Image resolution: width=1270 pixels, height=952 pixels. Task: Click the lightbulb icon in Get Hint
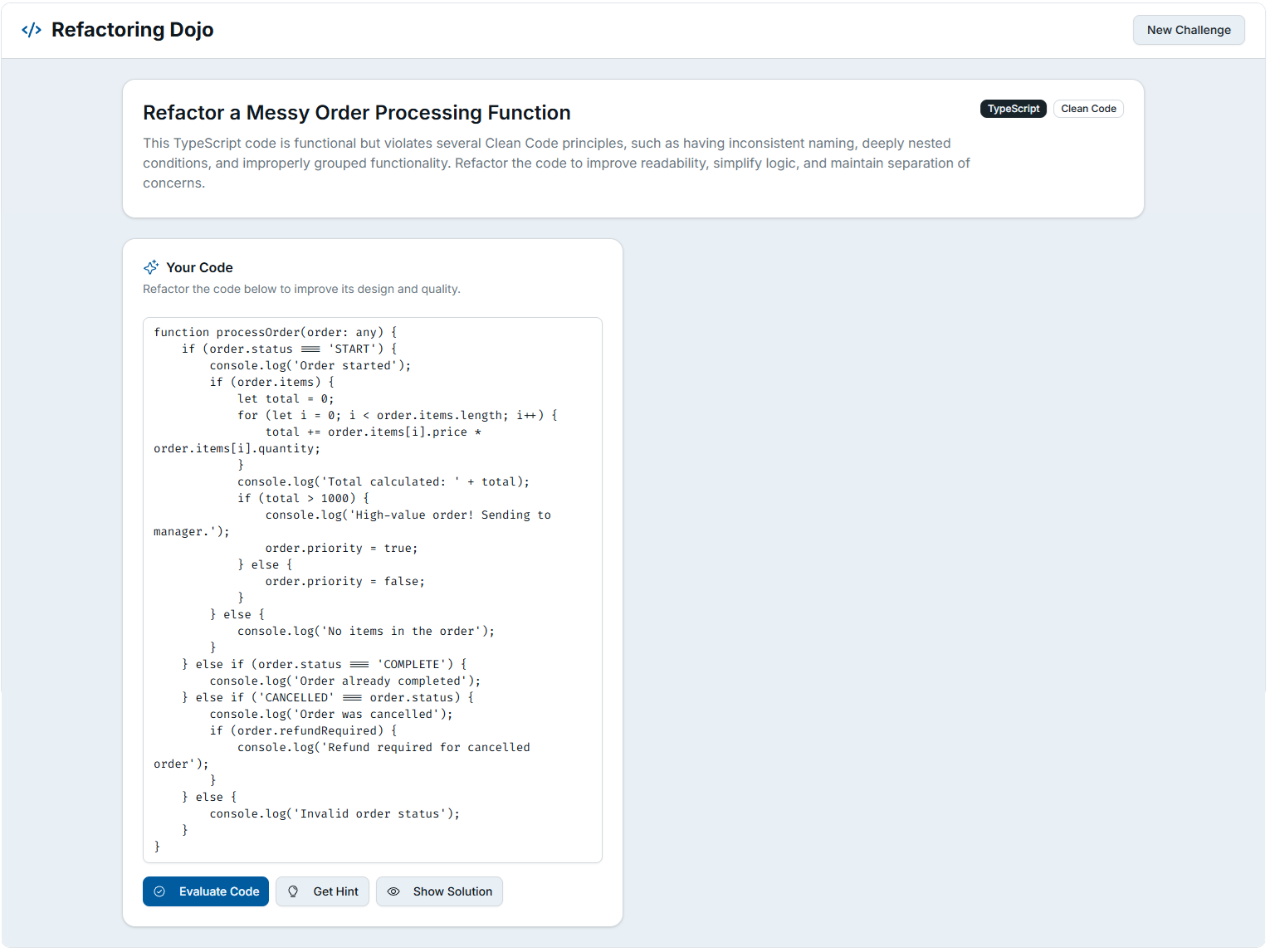[x=293, y=891]
